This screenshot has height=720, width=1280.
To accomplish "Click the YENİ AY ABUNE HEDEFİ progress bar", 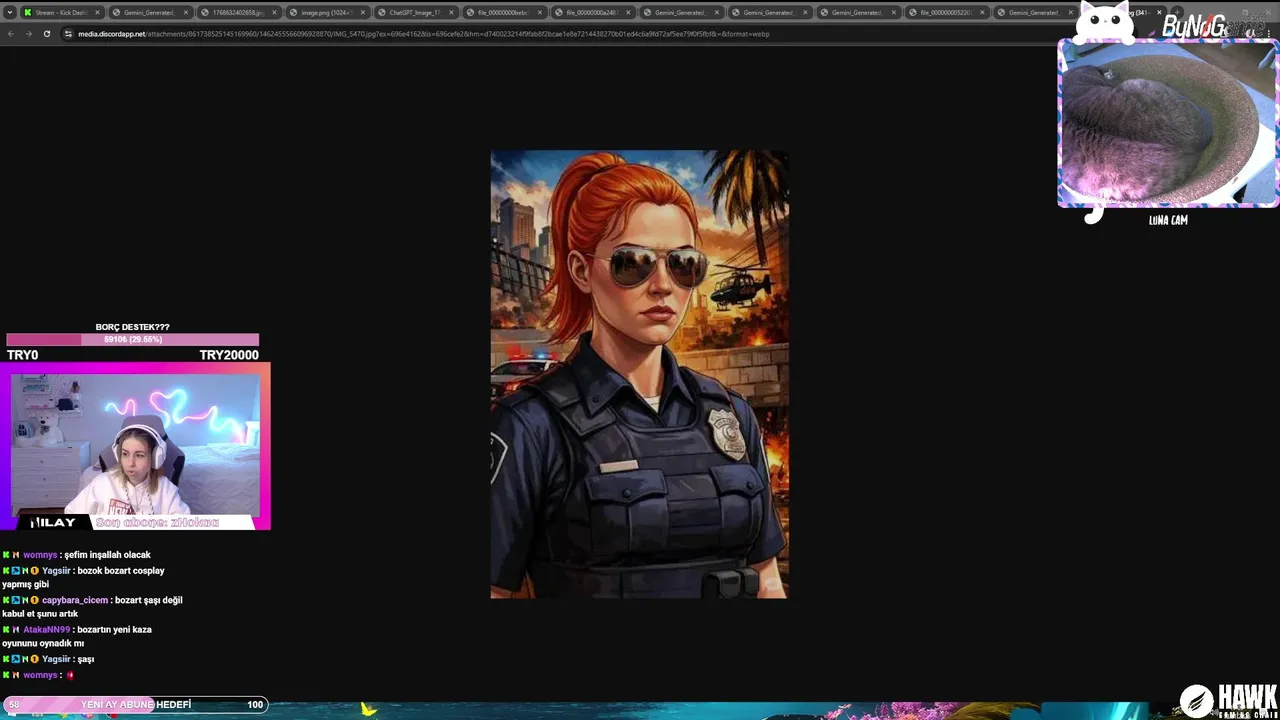I will point(135,704).
